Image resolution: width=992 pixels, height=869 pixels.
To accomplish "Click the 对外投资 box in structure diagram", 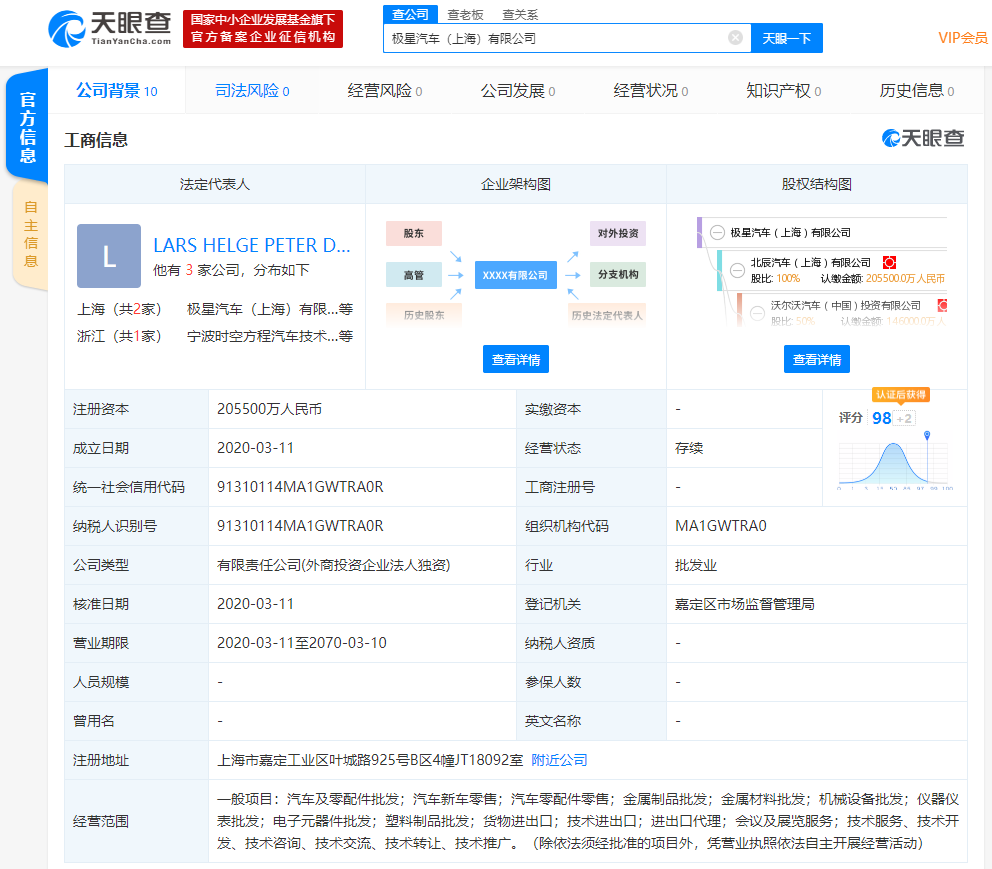I will coord(617,233).
